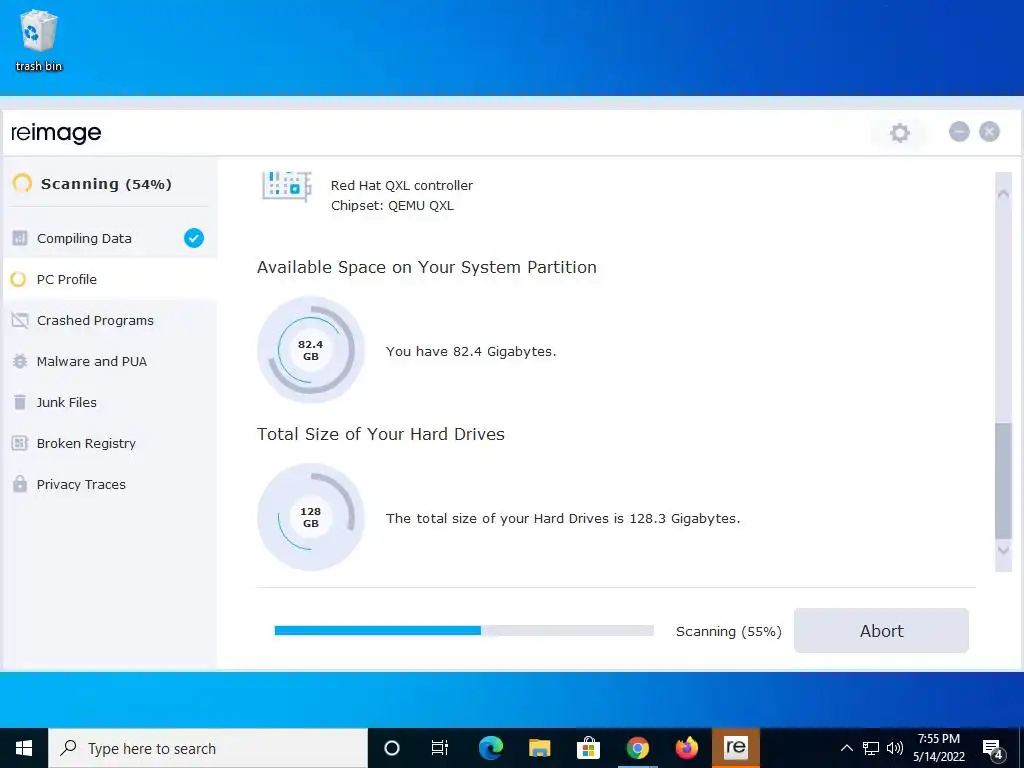The width and height of the screenshot is (1024, 768).
Task: Click the graphics card icon
Action: (287, 185)
